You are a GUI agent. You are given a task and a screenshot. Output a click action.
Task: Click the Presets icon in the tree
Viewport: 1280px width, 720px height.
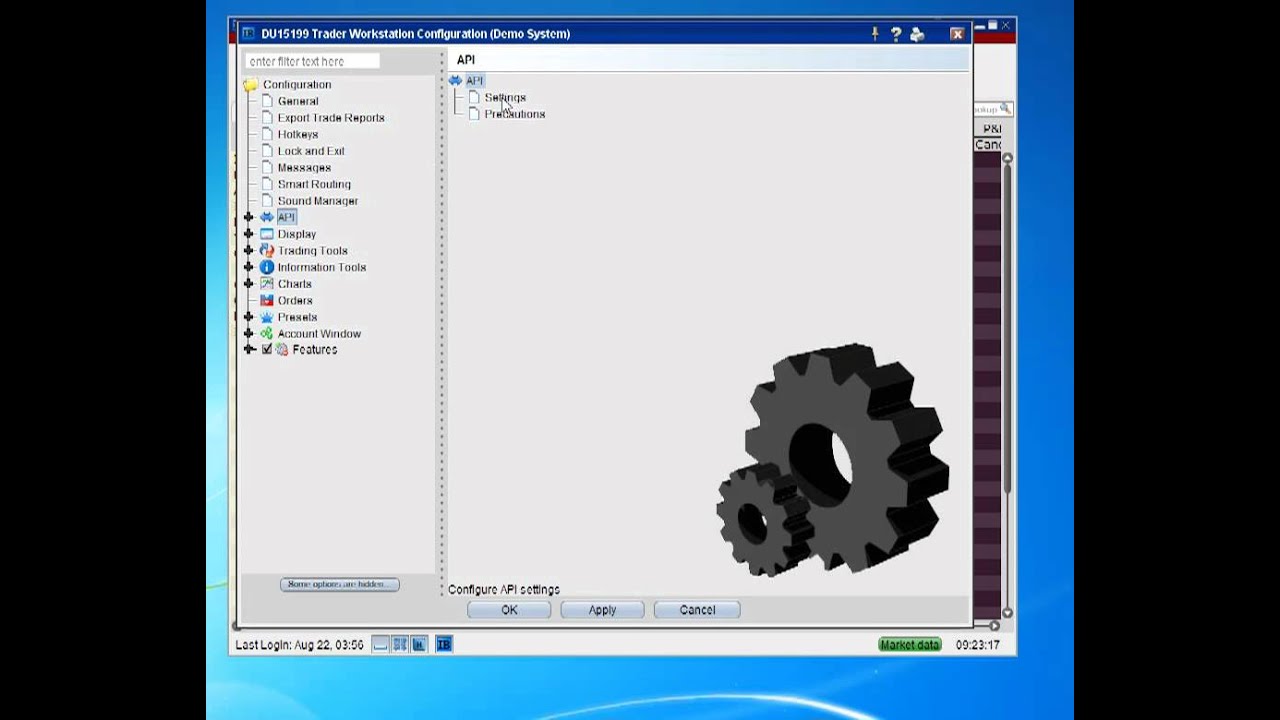tap(267, 317)
